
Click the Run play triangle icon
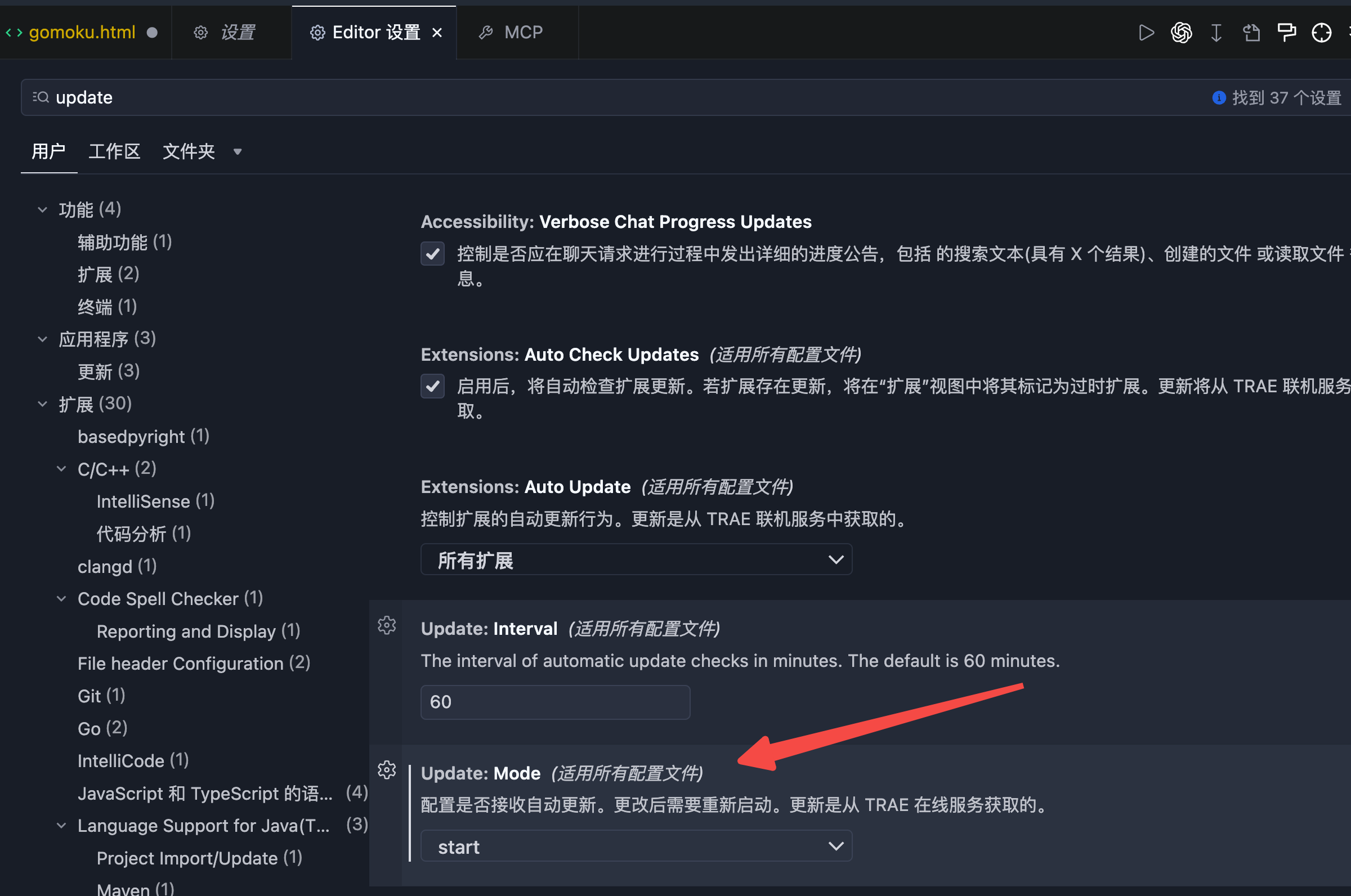1146,33
